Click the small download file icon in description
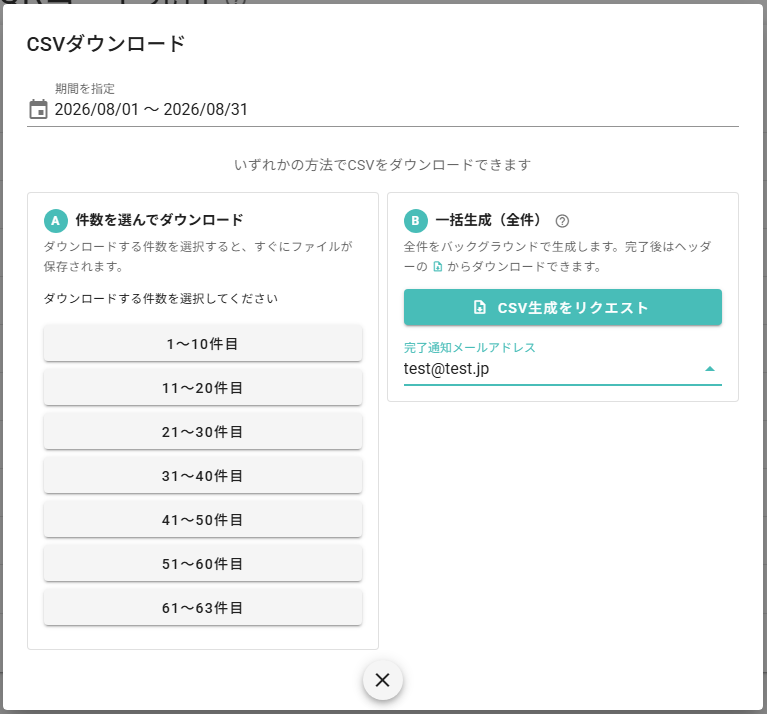Screen dimensions: 767x714 pyautogui.click(x=438, y=267)
